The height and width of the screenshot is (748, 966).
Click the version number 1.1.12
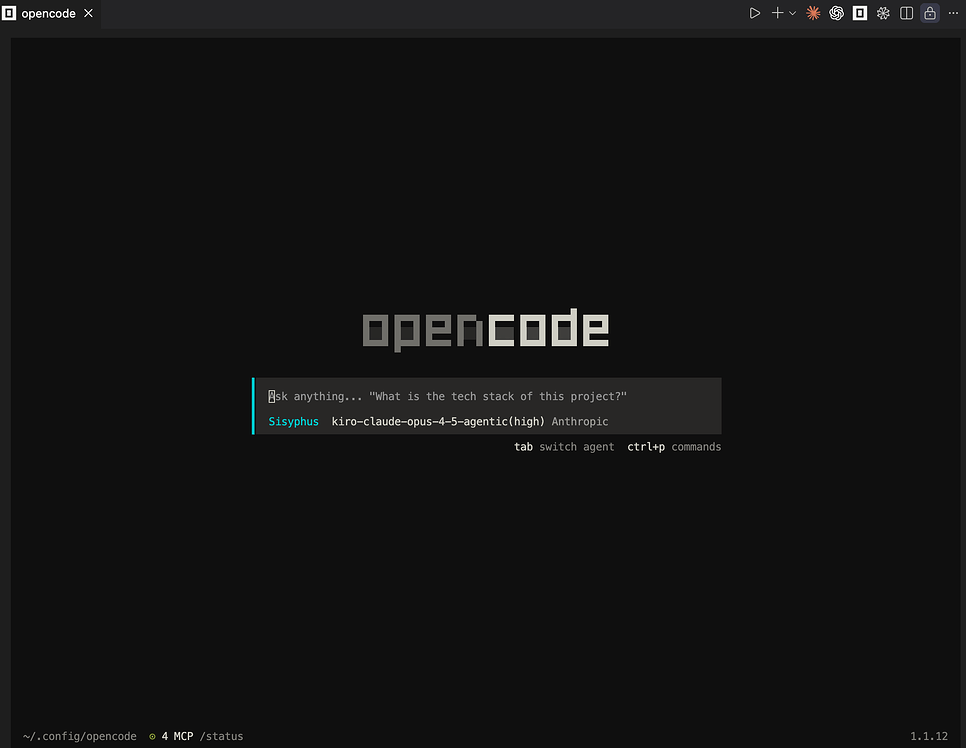(929, 736)
